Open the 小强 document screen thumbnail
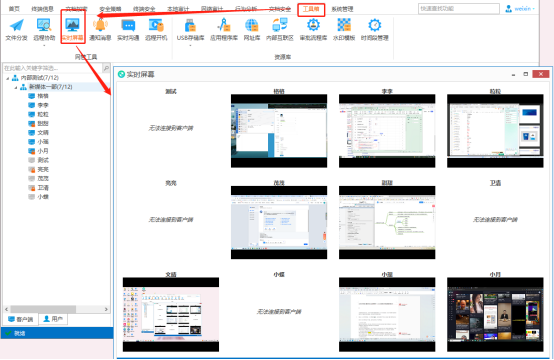This screenshot has height=360, width=554. [387, 314]
